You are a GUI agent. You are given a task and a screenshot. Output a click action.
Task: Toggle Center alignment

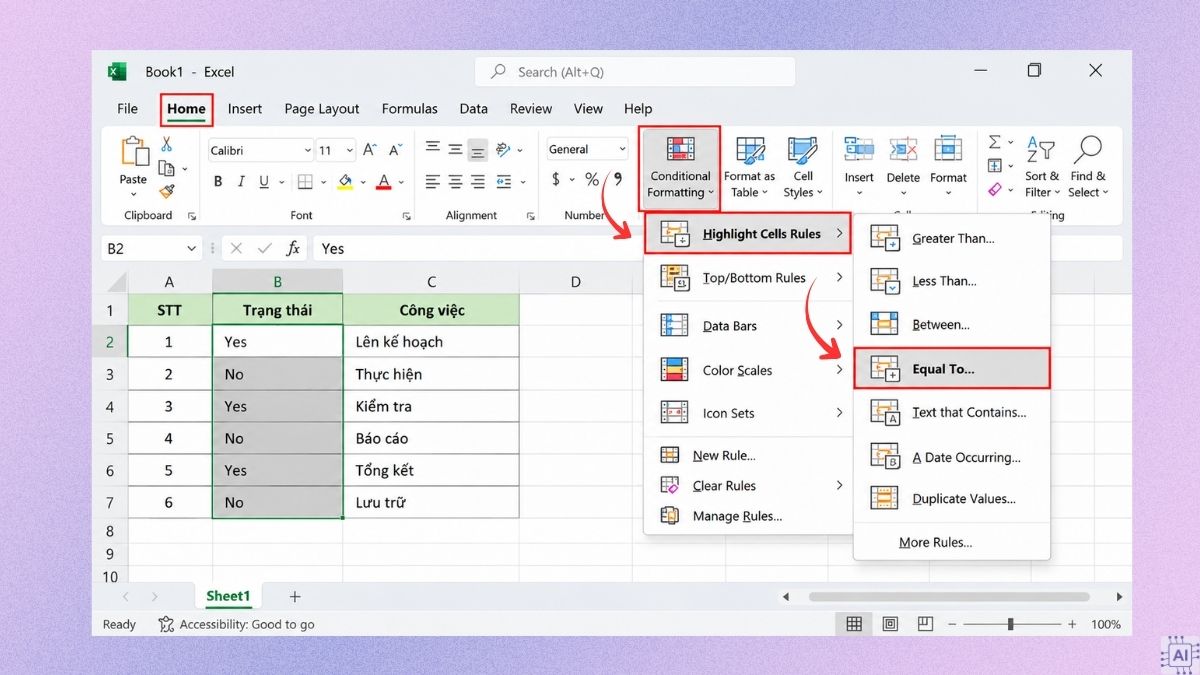coord(455,182)
